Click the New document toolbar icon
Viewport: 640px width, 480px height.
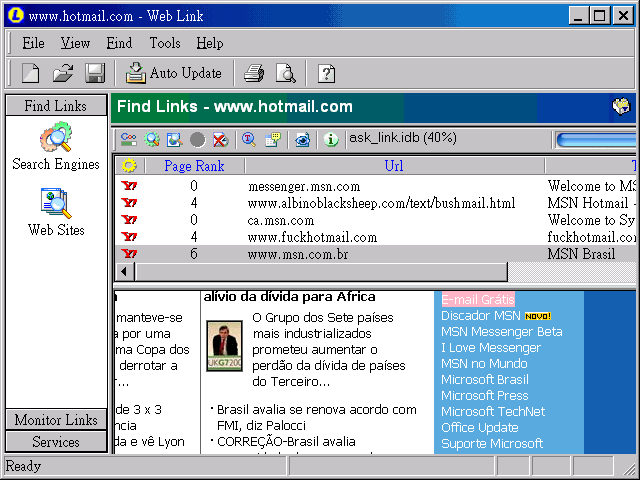(x=31, y=73)
